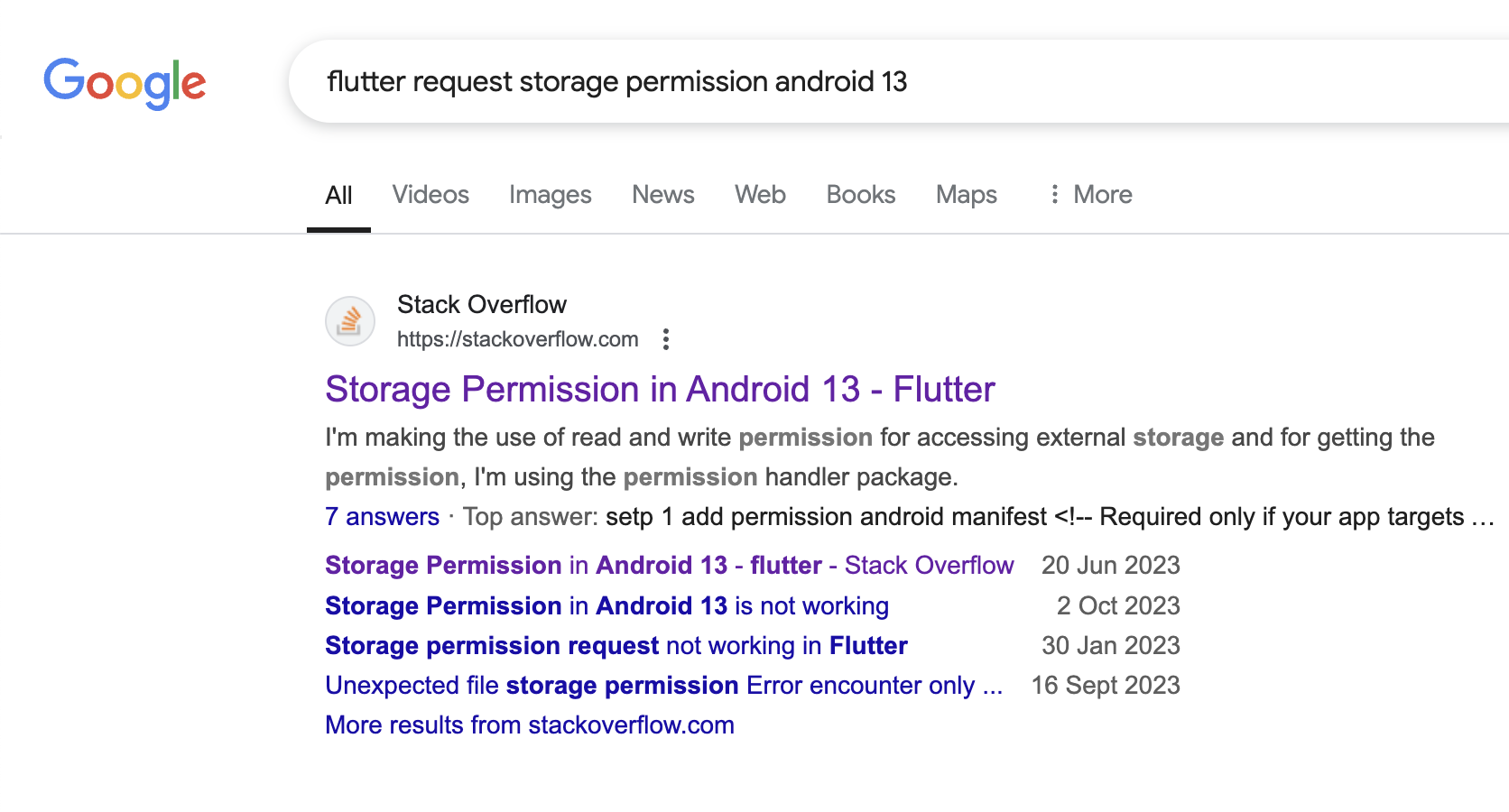Expand the More search filters menu

pyautogui.click(x=1090, y=195)
